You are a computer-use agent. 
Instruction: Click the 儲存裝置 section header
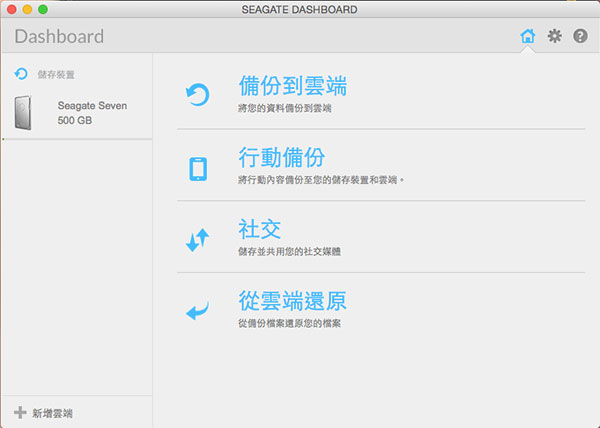57,74
